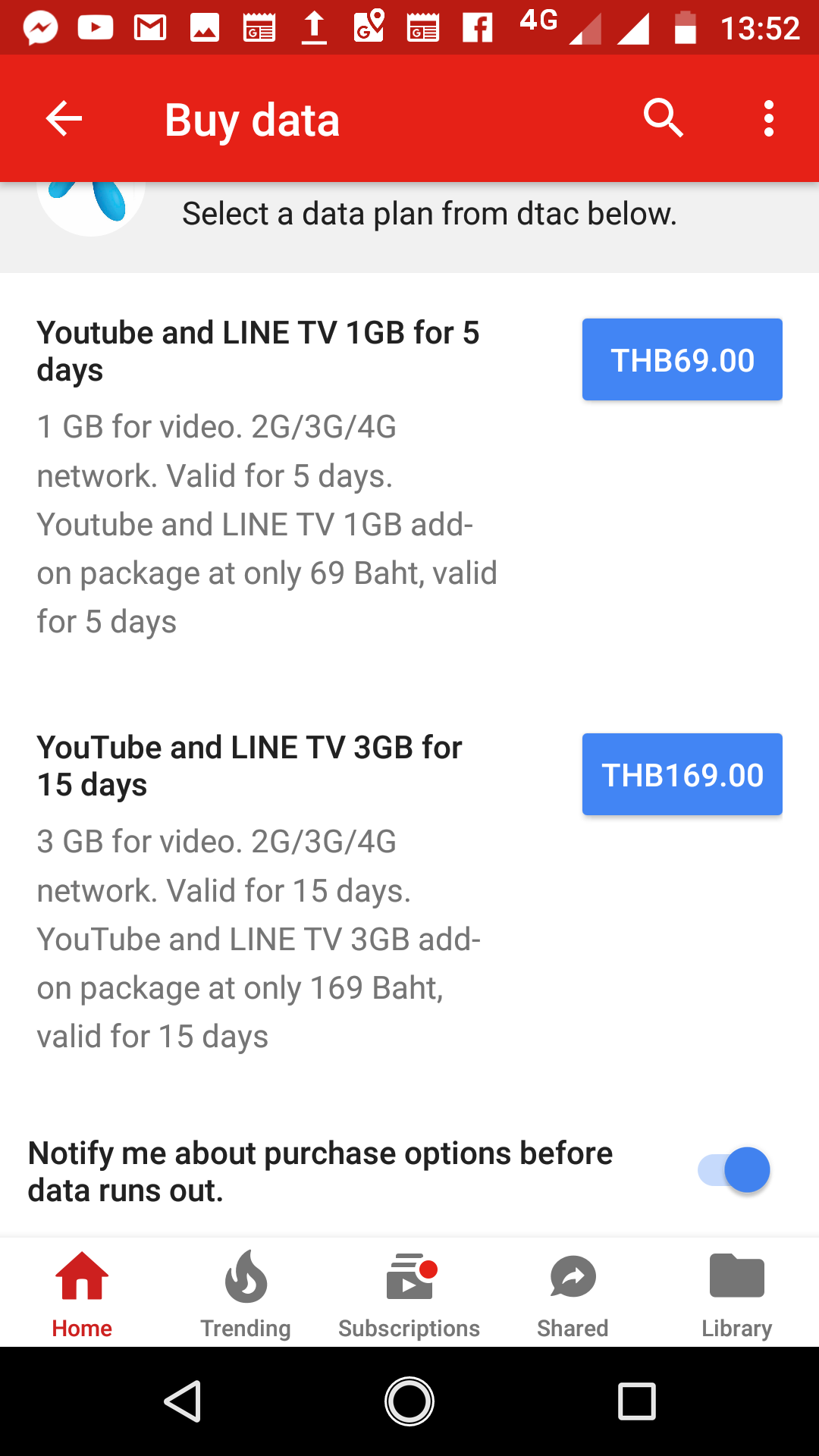The image size is (819, 1456).
Task: Select the YouTube and LINE TV 3GB plan title
Action: tap(249, 765)
